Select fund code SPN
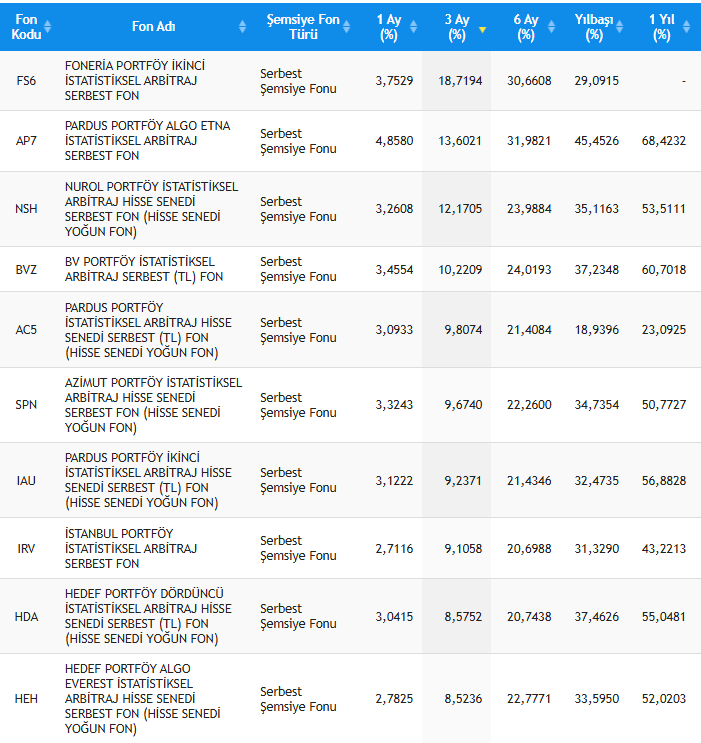 [x=26, y=405]
